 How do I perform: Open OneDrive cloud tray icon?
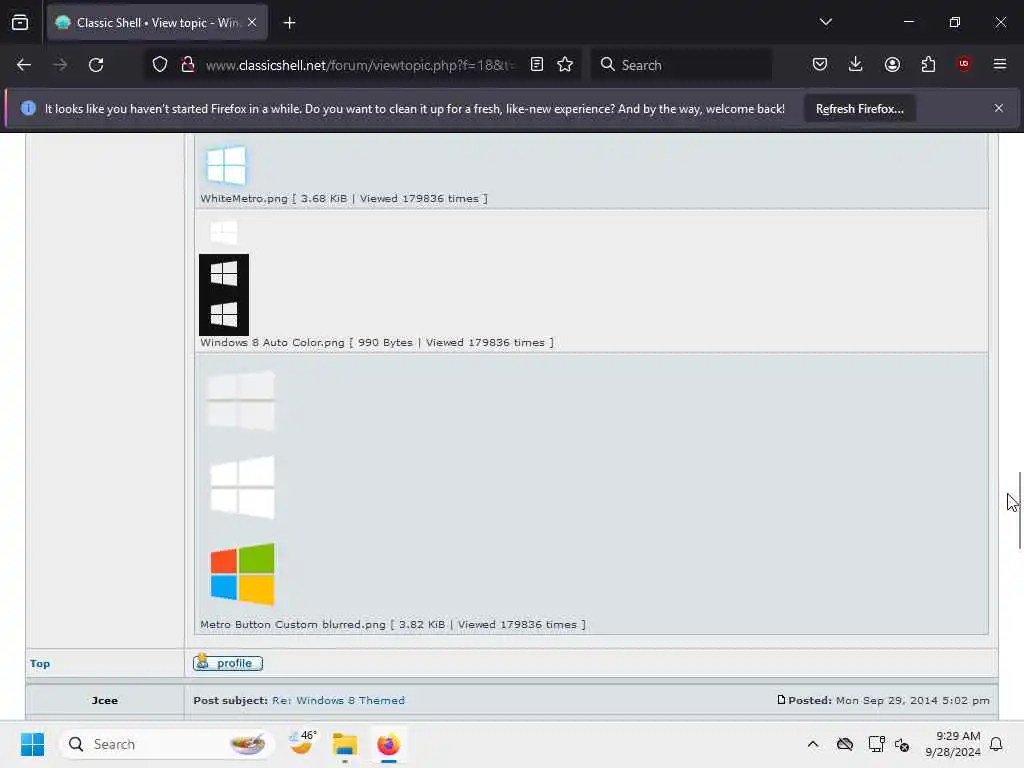845,744
